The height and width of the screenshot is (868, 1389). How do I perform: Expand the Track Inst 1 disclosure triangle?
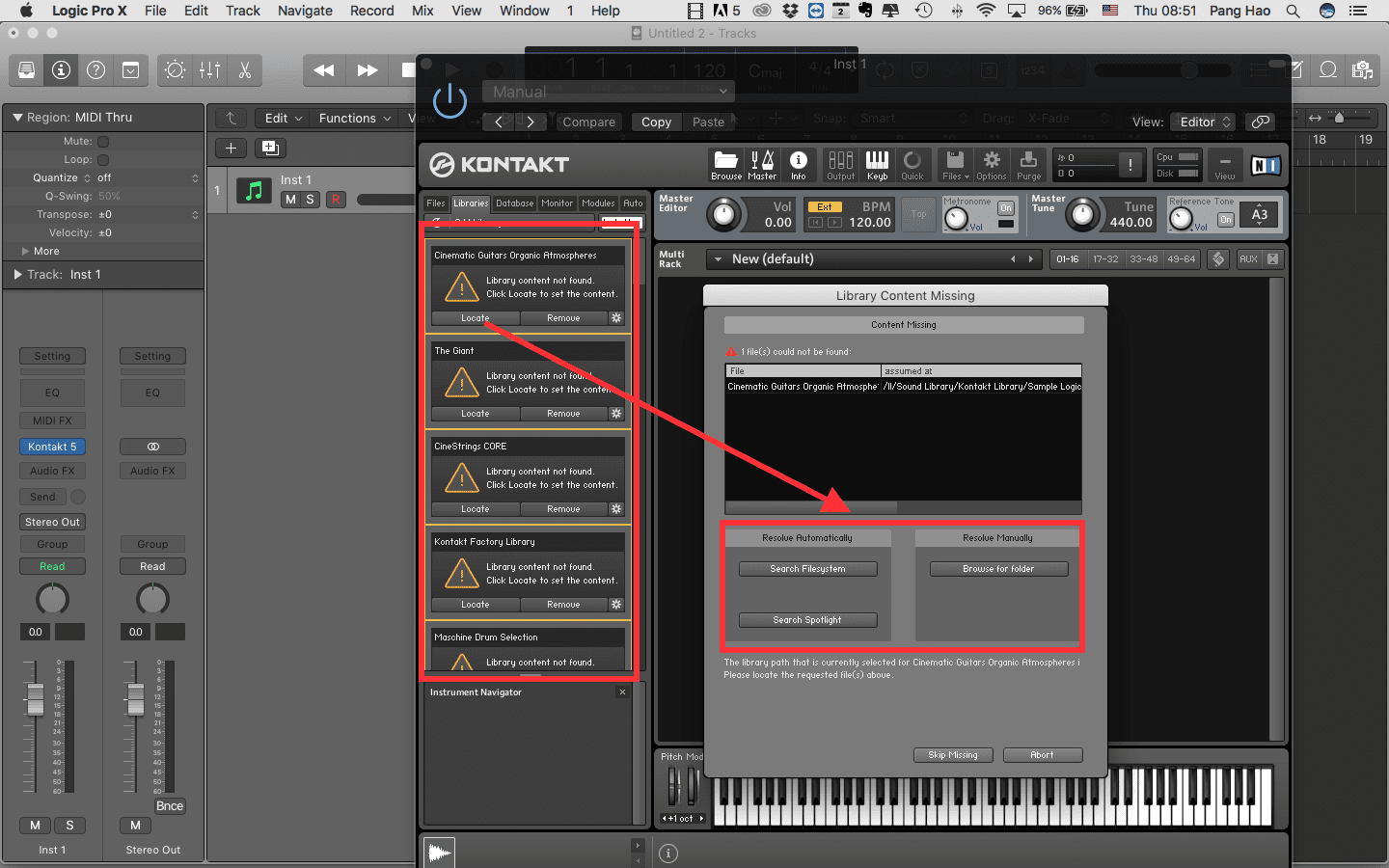17,275
